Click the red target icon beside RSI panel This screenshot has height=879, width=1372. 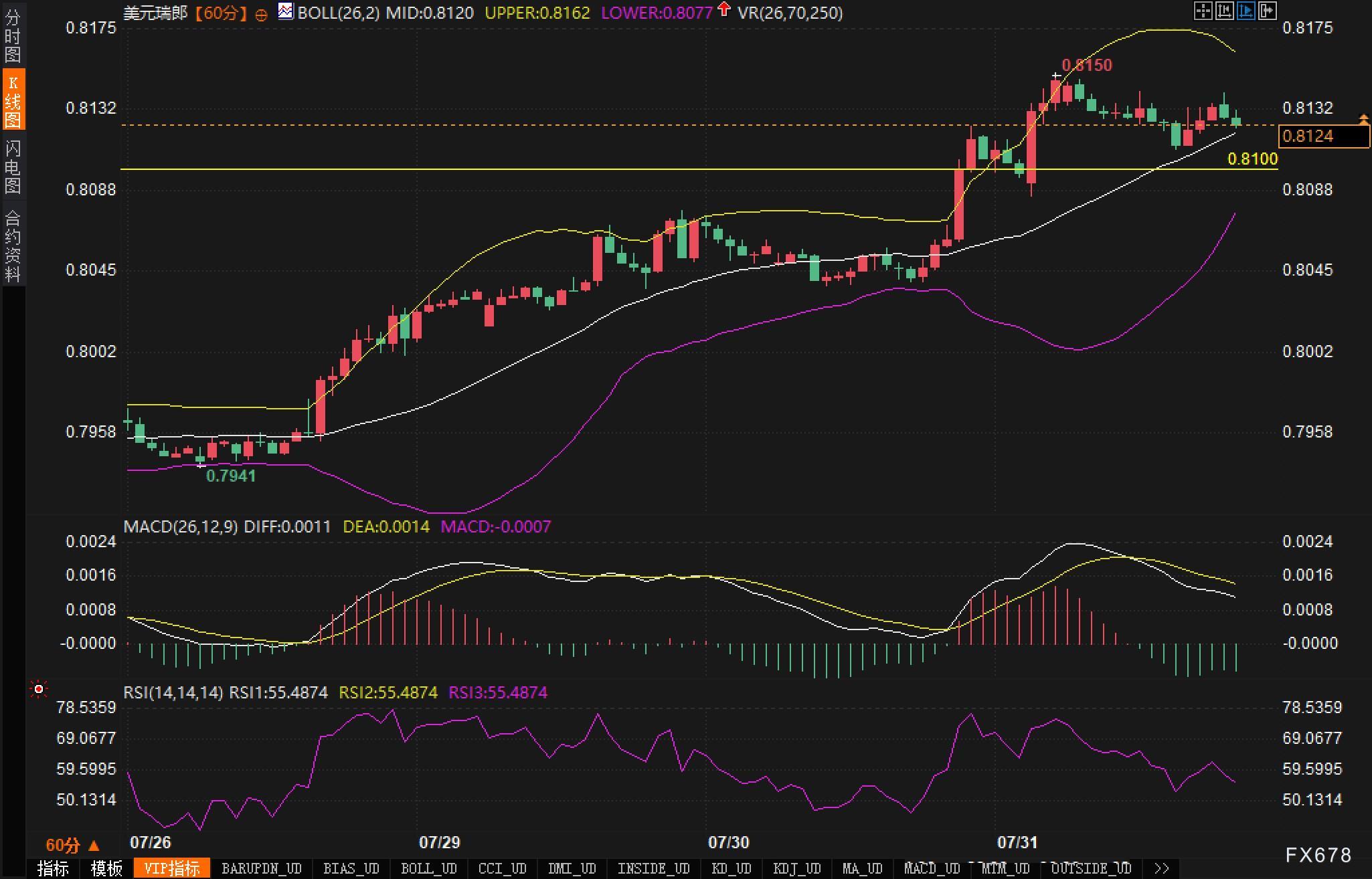[x=39, y=689]
